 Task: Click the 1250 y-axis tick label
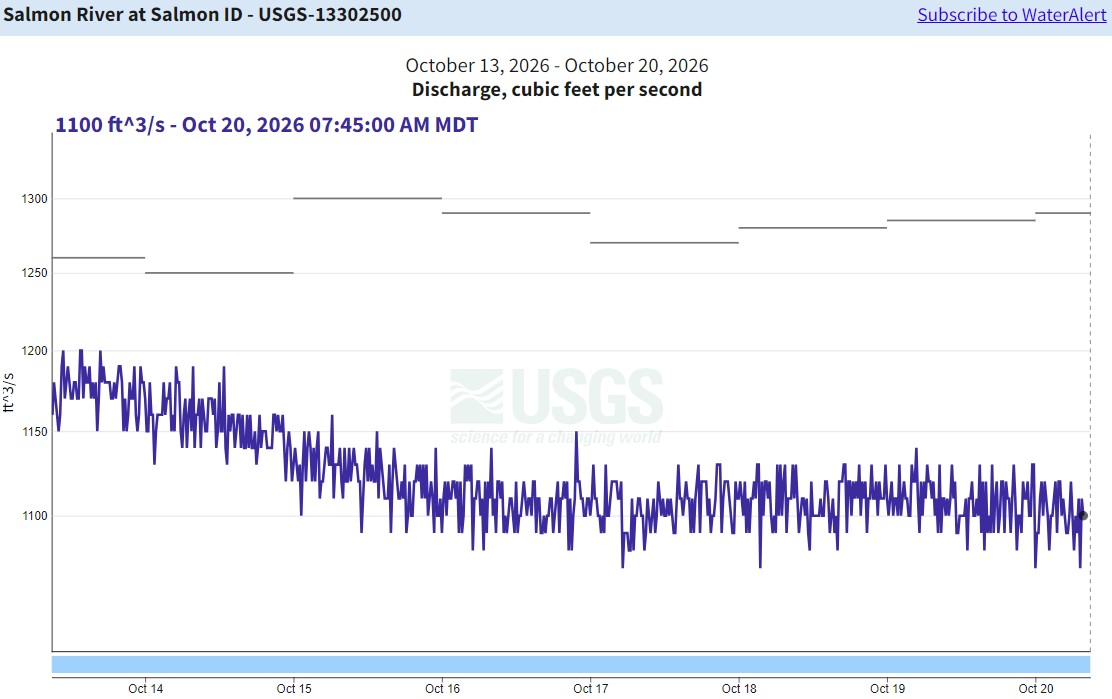34,273
